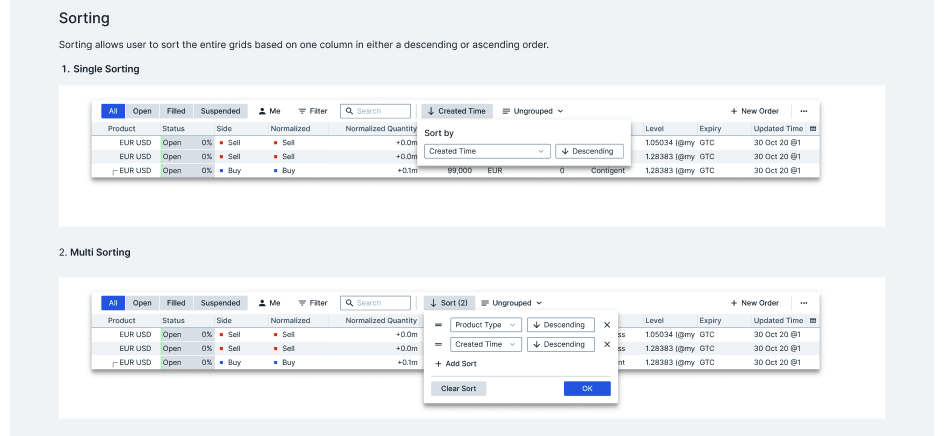Click the Sort (2) toolbar button
945x436 pixels.
449,303
